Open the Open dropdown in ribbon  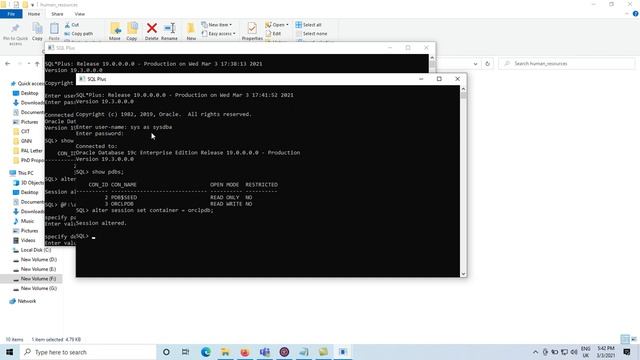pyautogui.click(x=277, y=24)
